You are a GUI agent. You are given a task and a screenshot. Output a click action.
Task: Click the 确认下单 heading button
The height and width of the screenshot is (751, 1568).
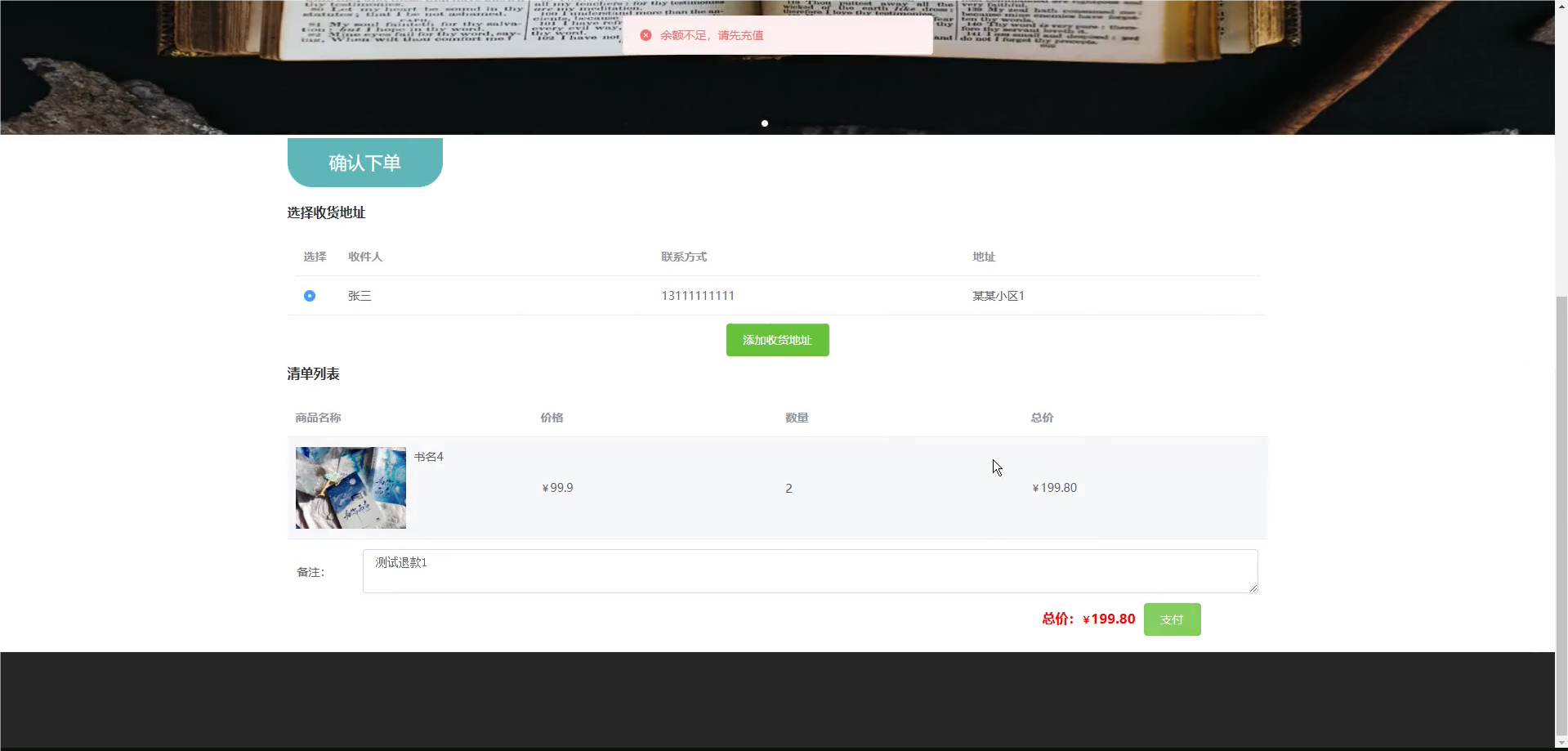pos(365,163)
